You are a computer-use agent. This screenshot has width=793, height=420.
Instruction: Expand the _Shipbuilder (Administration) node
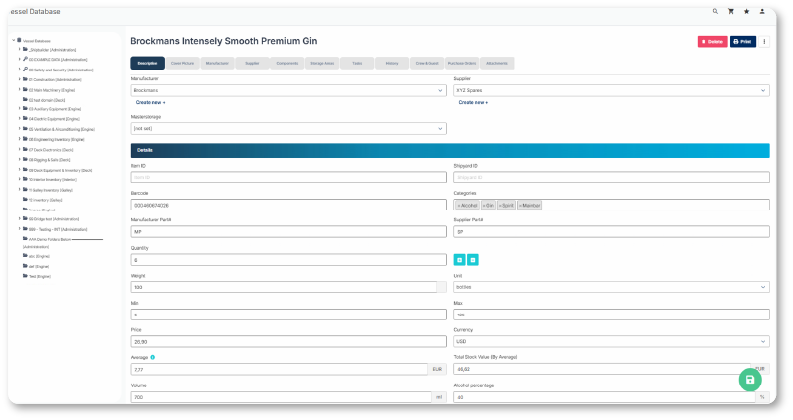[x=20, y=50]
